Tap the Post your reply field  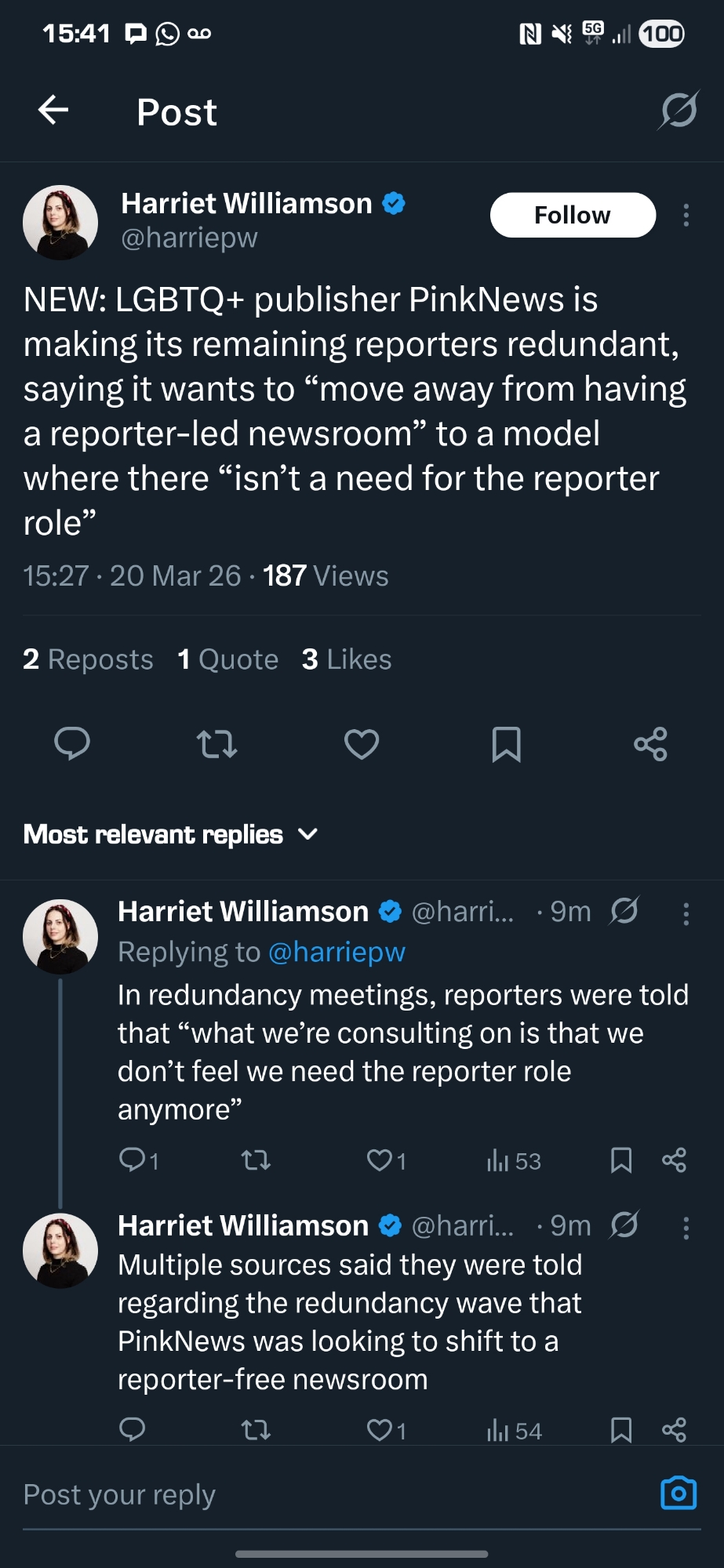point(314,1494)
